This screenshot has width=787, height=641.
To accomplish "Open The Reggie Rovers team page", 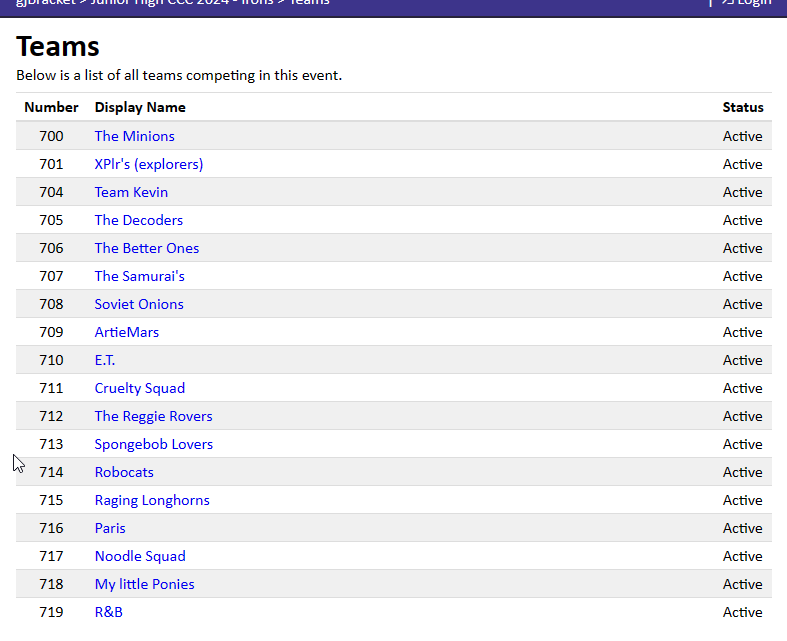I will [x=153, y=416].
